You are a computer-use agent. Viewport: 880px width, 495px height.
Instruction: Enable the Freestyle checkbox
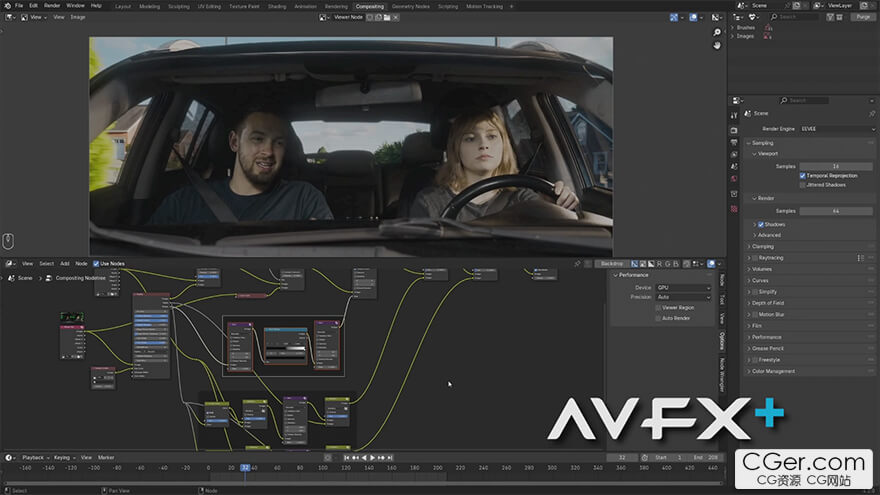(755, 360)
